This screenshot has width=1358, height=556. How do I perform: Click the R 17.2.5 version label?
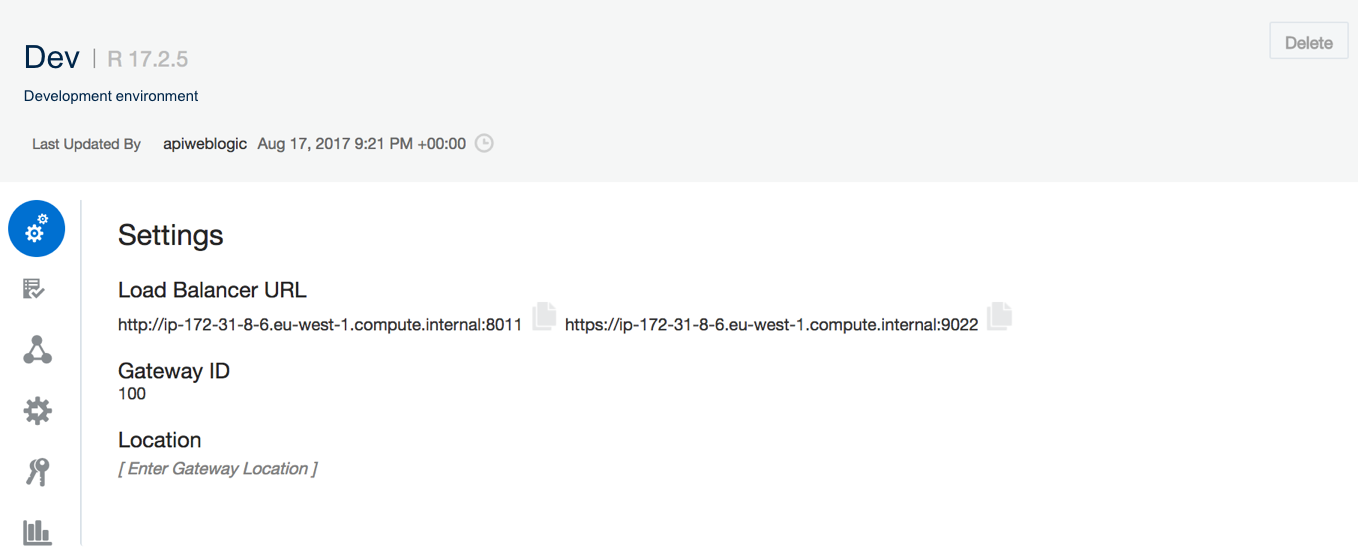147,59
